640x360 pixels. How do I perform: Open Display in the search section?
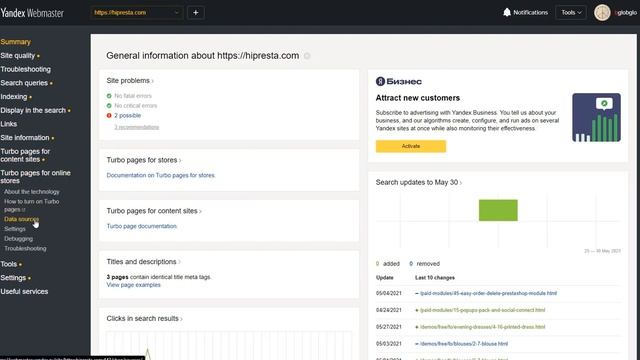coord(33,110)
